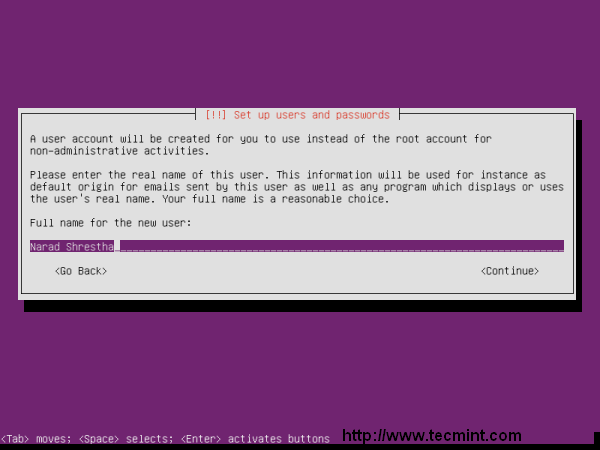Click the default origin for emails line

click(297, 187)
